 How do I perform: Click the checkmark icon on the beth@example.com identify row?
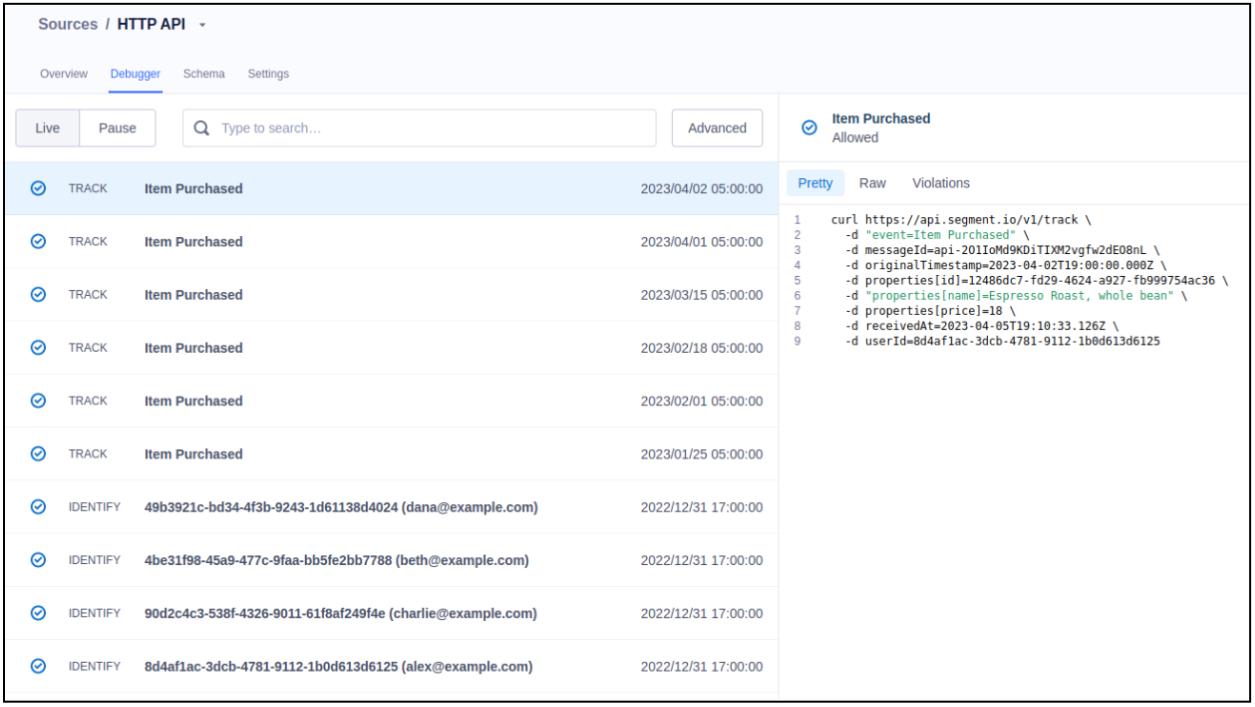tap(38, 560)
